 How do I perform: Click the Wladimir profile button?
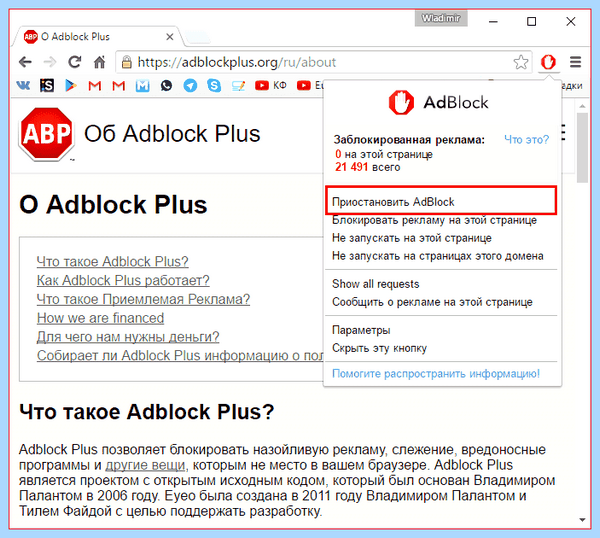441,18
